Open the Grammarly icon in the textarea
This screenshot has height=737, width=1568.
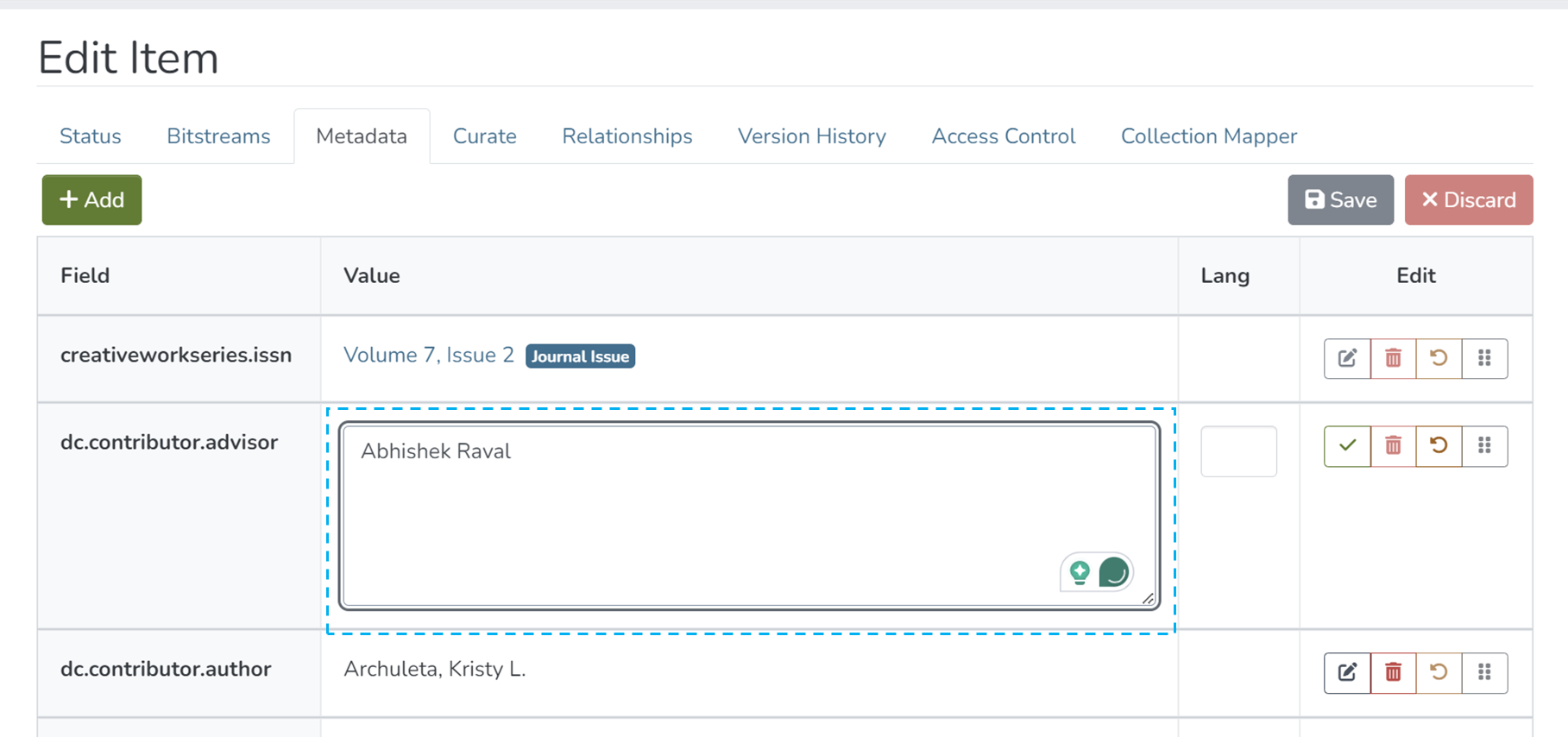tap(1114, 572)
